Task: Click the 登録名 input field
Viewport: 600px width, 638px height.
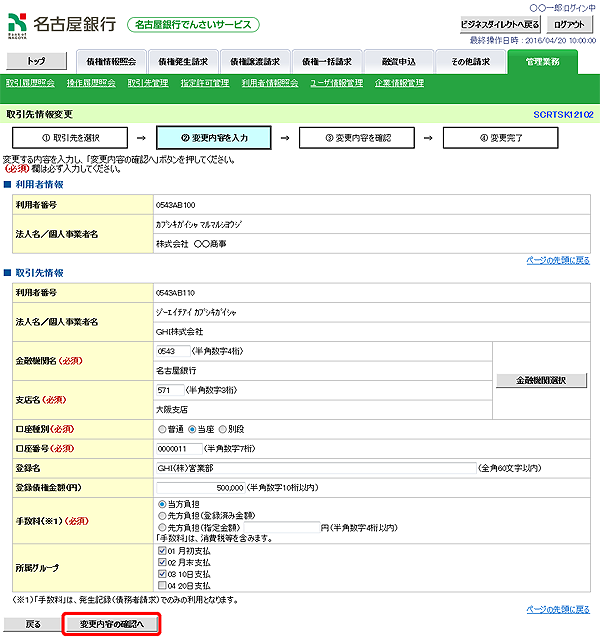Action: coord(316,468)
